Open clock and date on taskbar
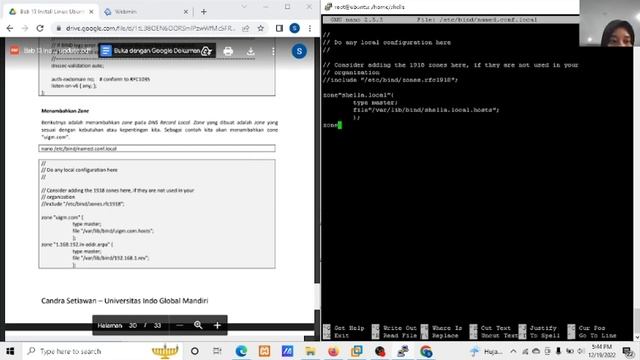 602,351
